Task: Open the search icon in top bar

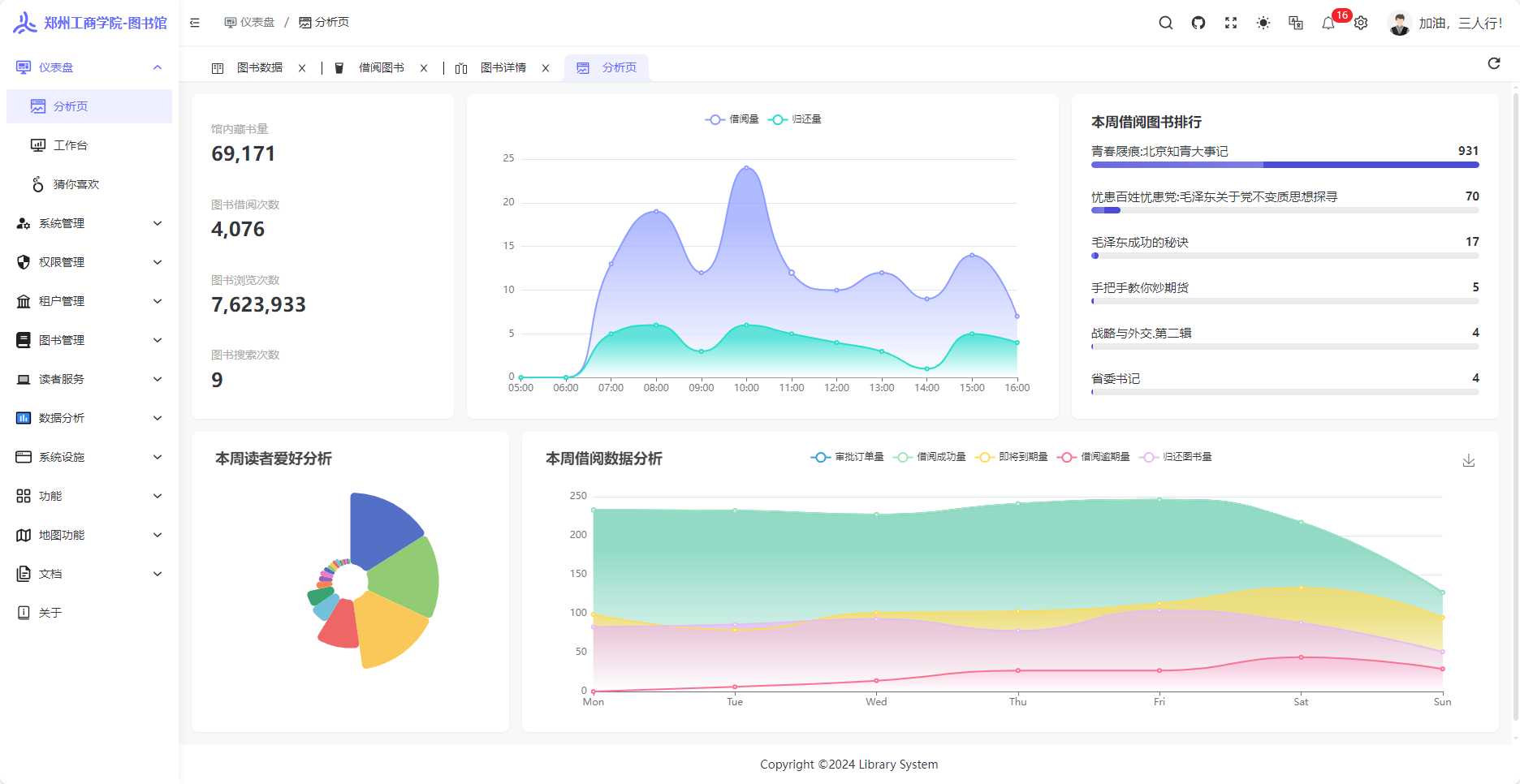Action: (1165, 23)
